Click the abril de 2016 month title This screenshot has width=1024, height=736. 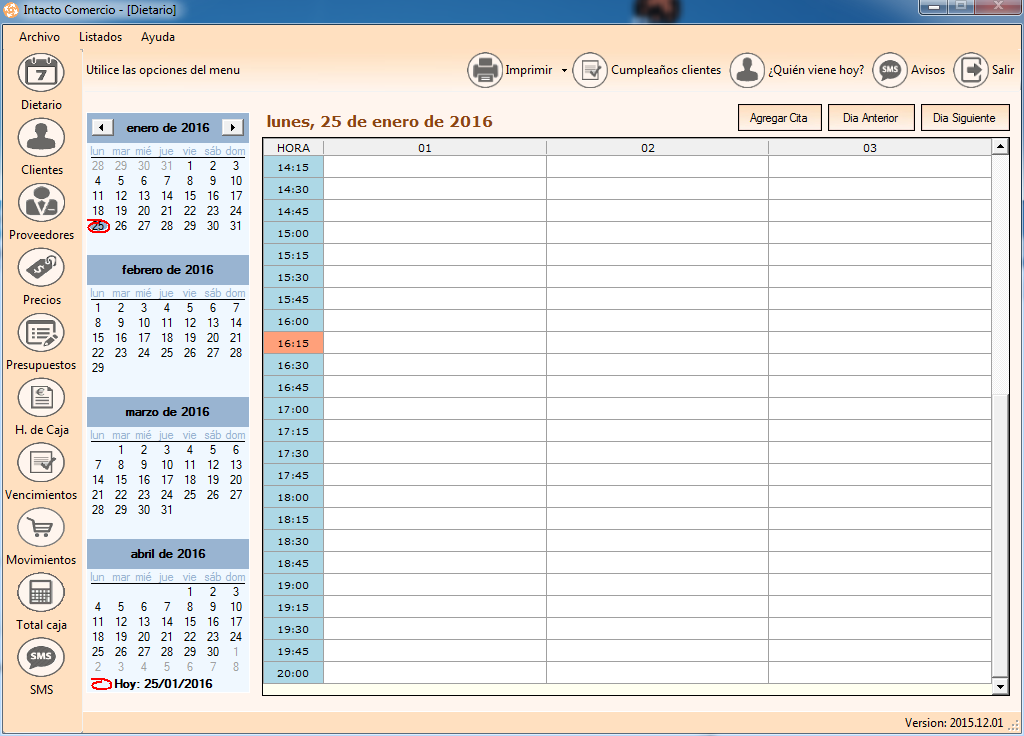(x=168, y=554)
